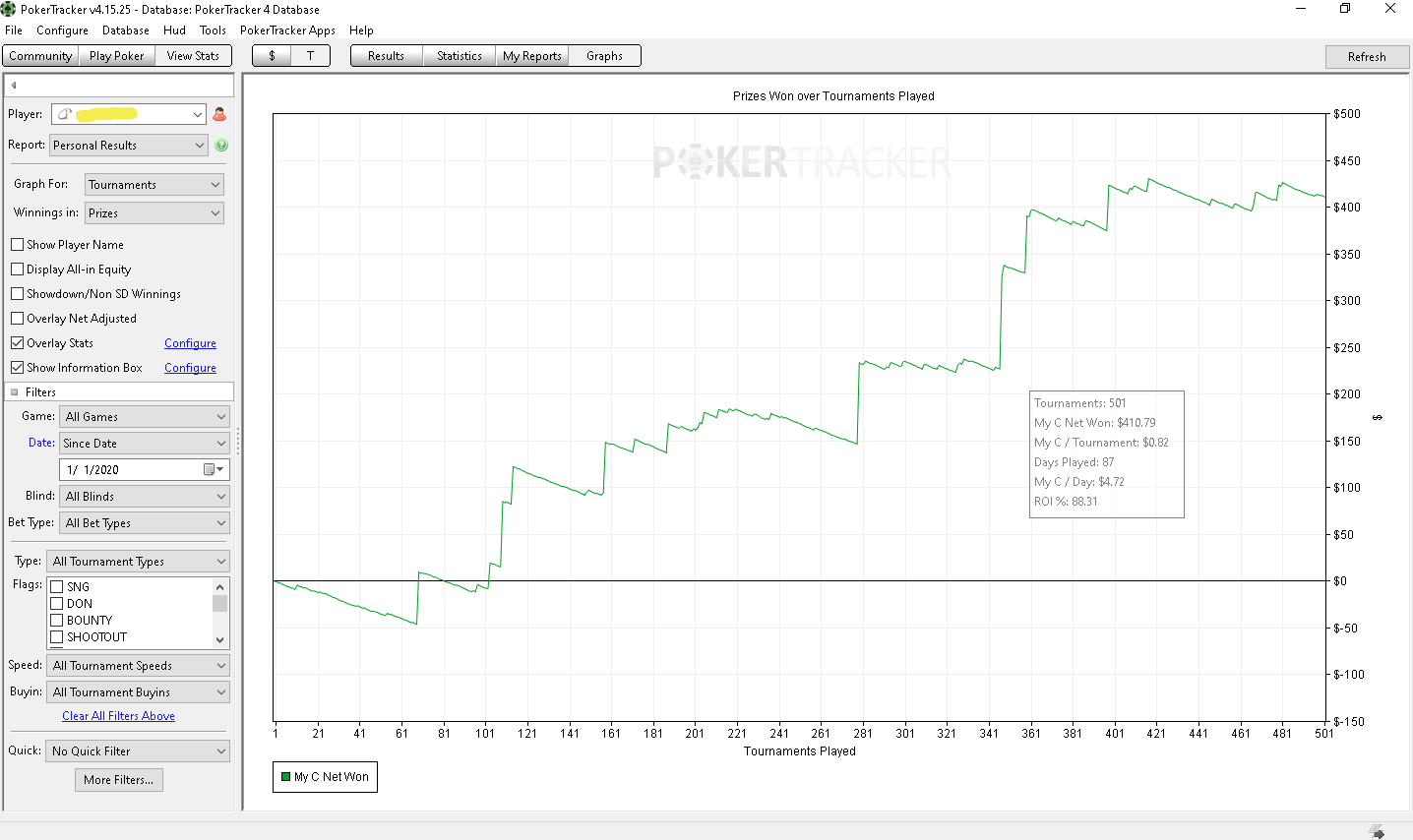Click the overlay stats information box on graph
Viewport: 1413px width, 840px height.
(x=1107, y=453)
